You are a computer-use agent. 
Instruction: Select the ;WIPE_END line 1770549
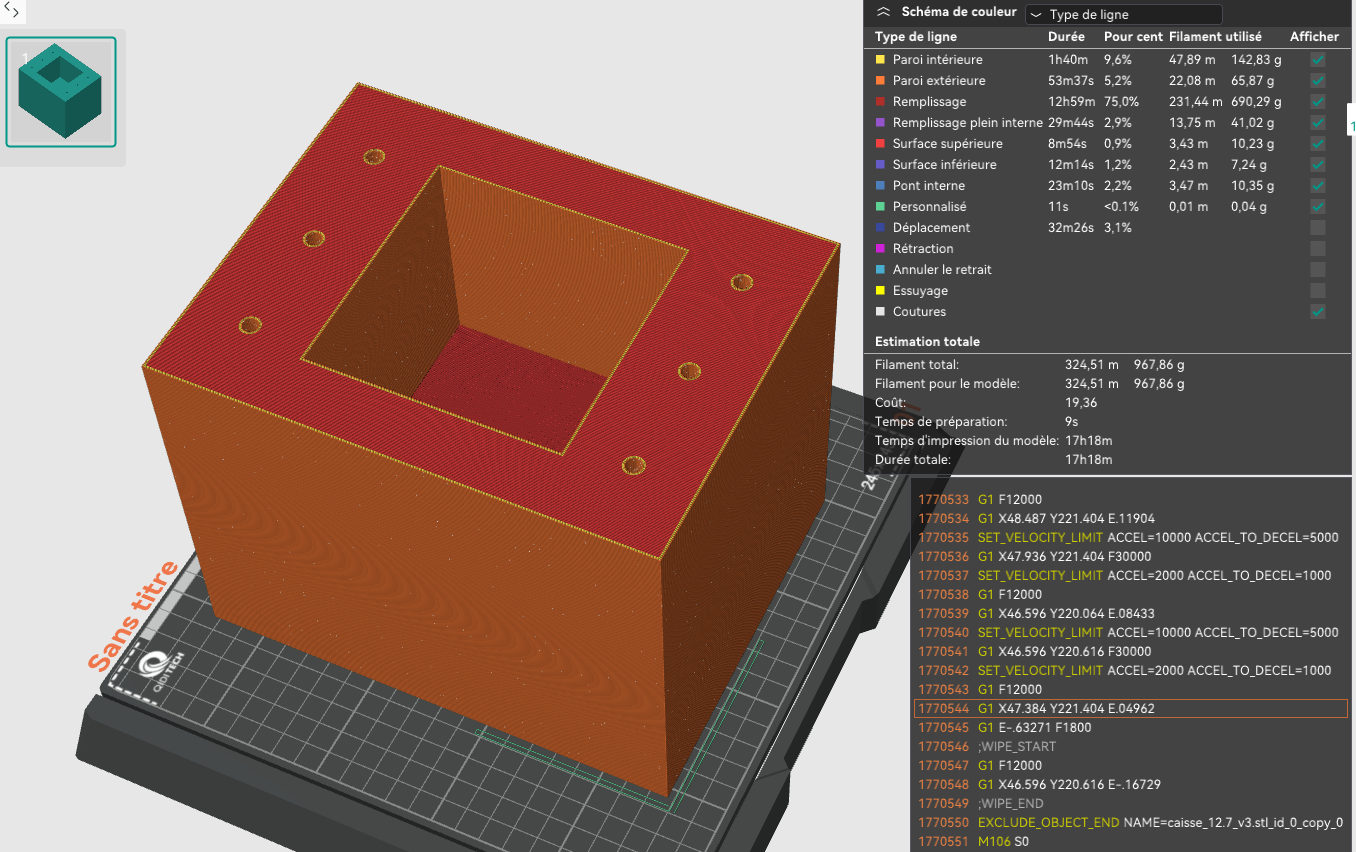(x=1131, y=804)
